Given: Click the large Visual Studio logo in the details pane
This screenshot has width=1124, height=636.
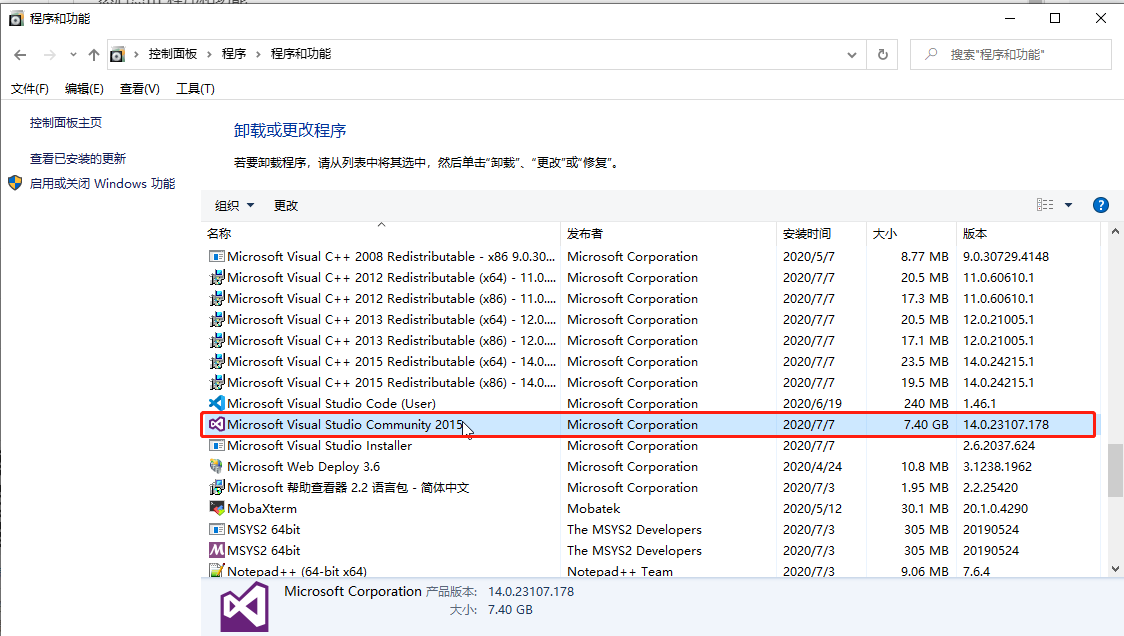Looking at the screenshot, I should tap(244, 607).
